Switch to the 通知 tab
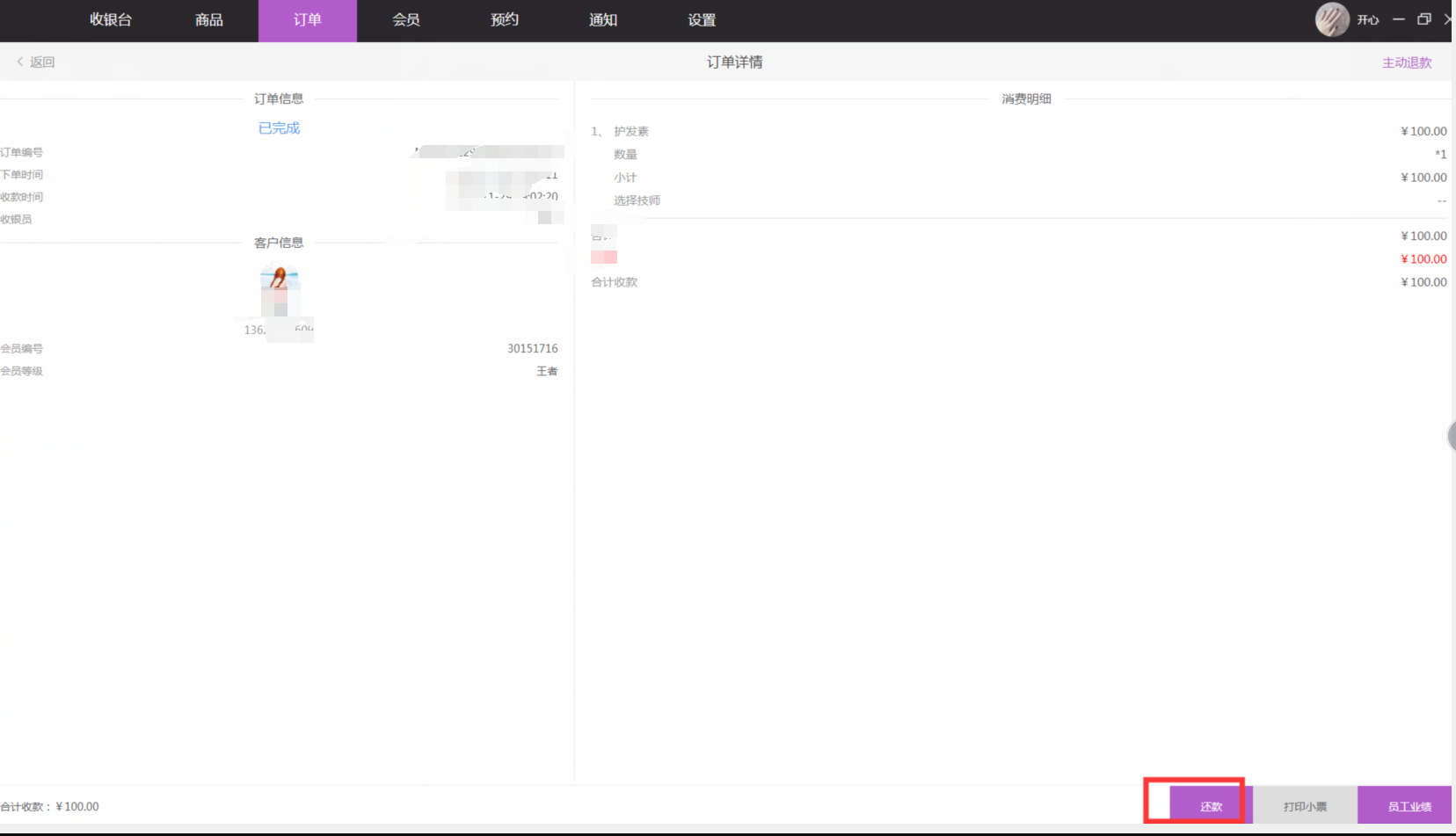 (603, 20)
